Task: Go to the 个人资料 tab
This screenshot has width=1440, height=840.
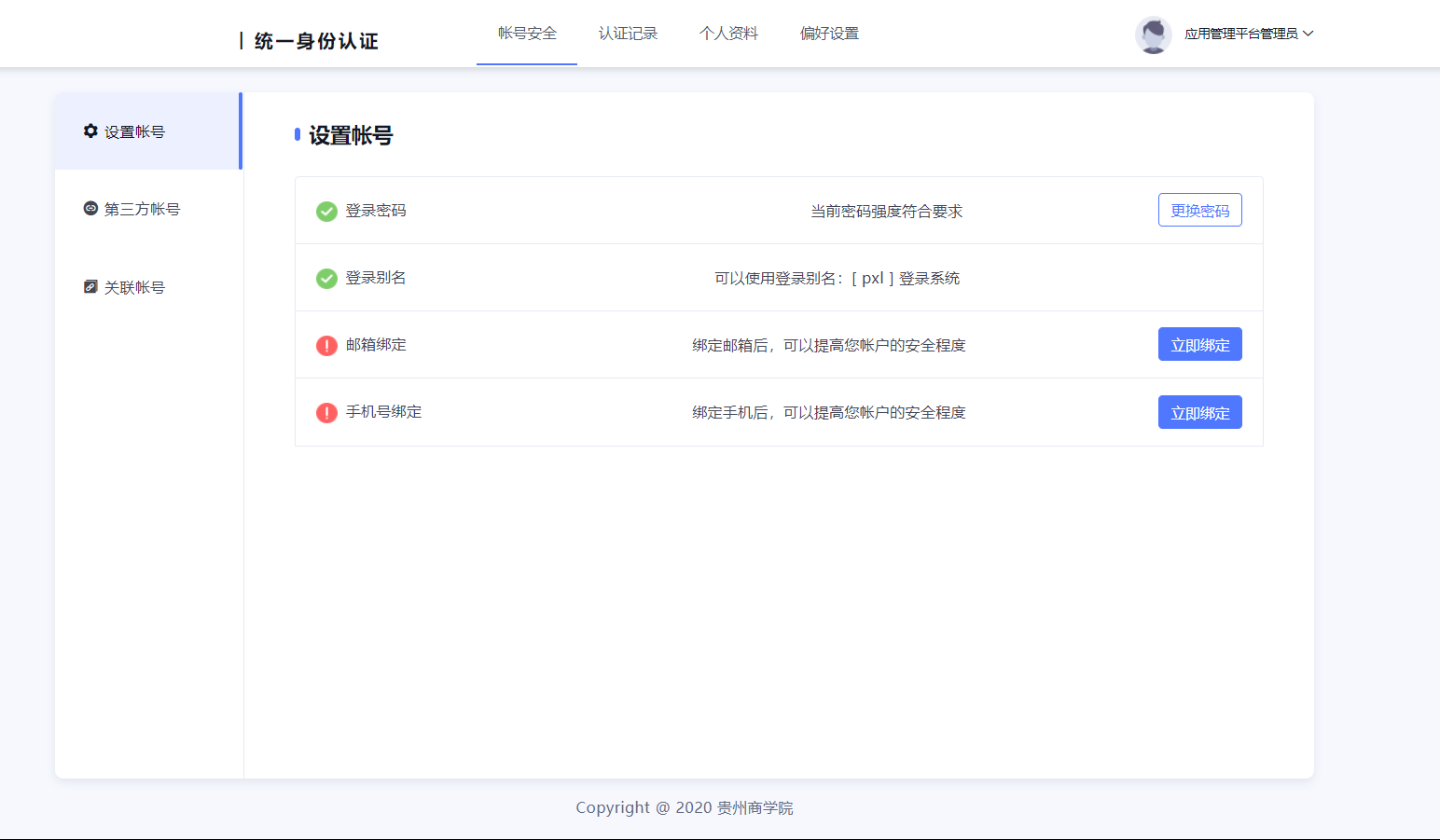Action: click(728, 34)
